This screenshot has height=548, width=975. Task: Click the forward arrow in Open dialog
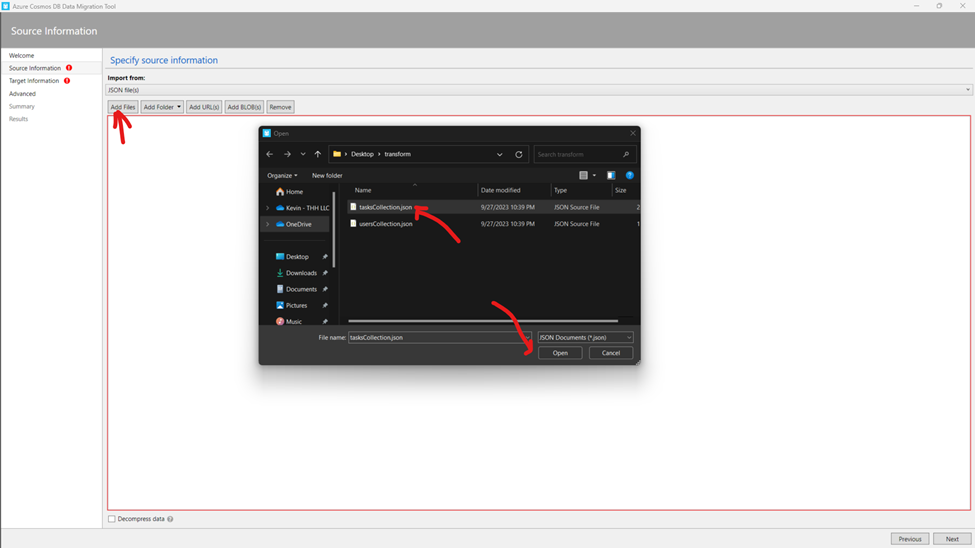pyautogui.click(x=287, y=154)
